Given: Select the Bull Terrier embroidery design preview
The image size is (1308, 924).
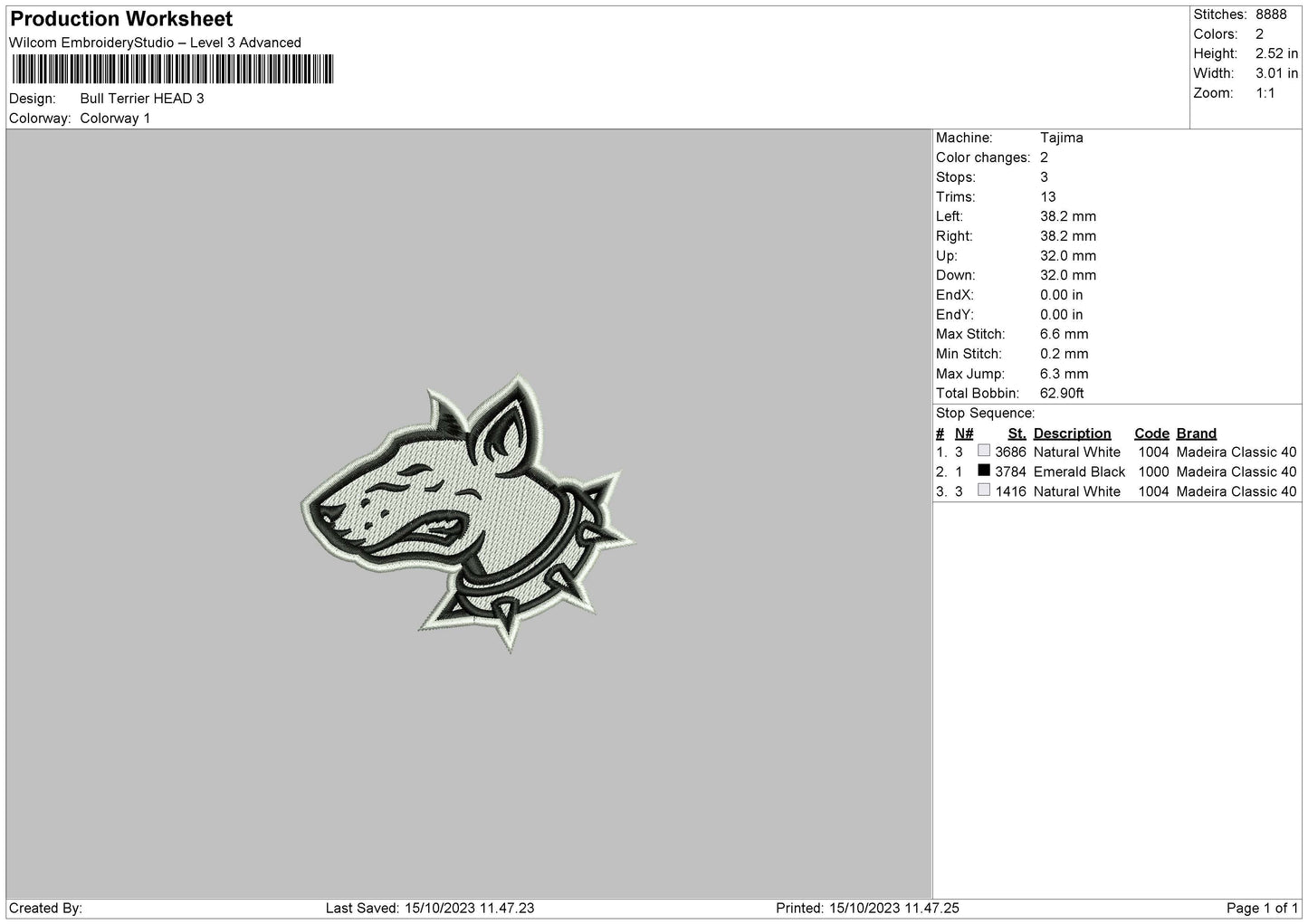Looking at the screenshot, I should pos(468,513).
